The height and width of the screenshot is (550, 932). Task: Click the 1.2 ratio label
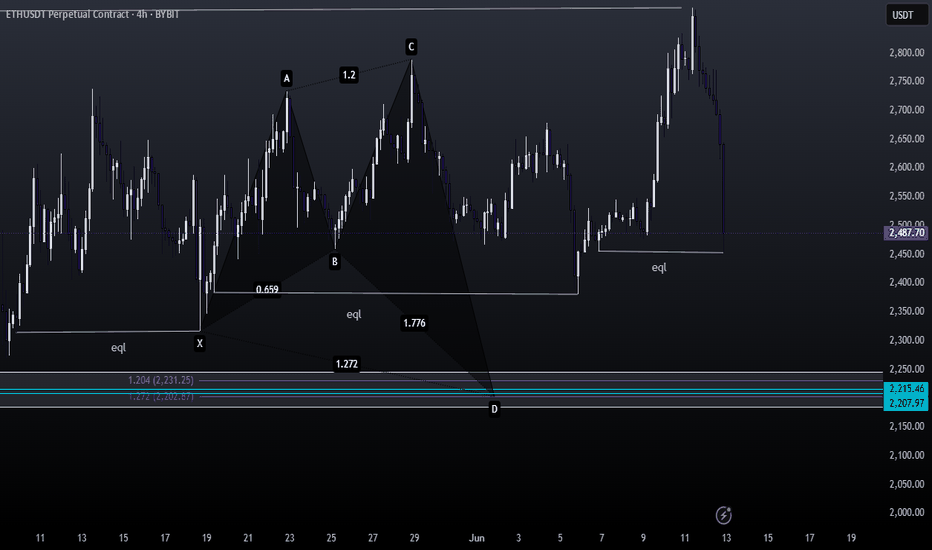coord(349,75)
